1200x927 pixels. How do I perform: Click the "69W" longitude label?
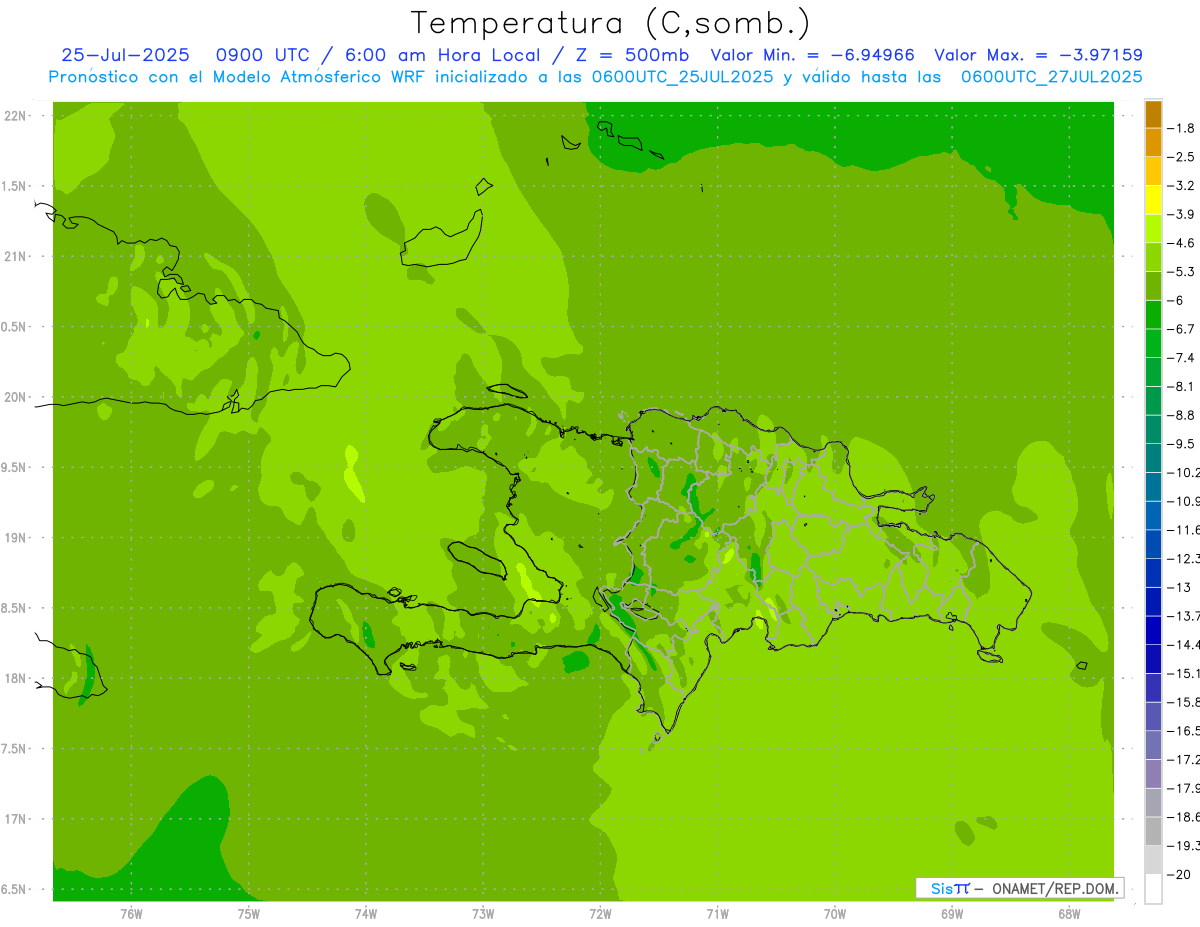click(x=951, y=913)
